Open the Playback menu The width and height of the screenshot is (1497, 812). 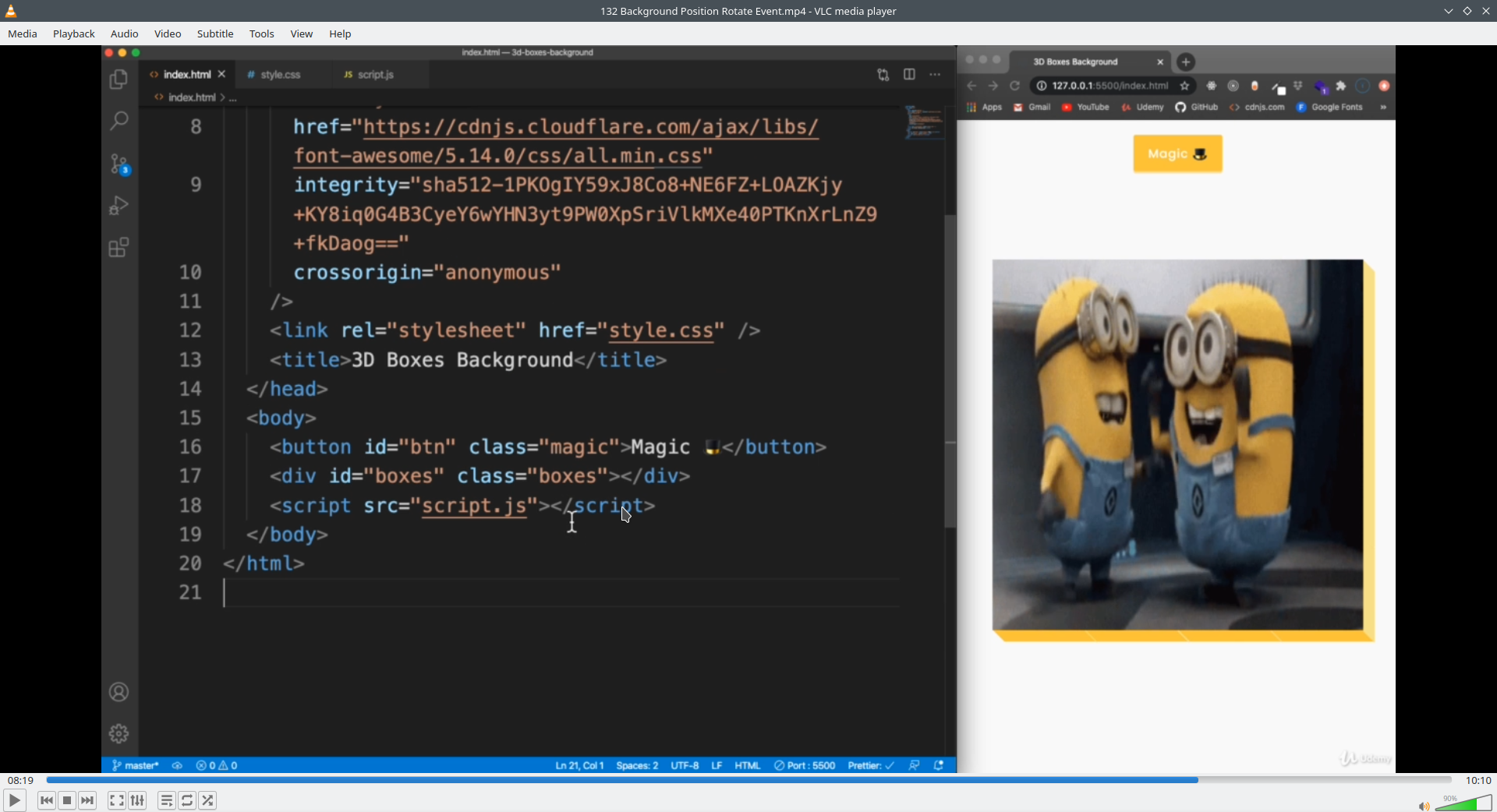pos(74,34)
